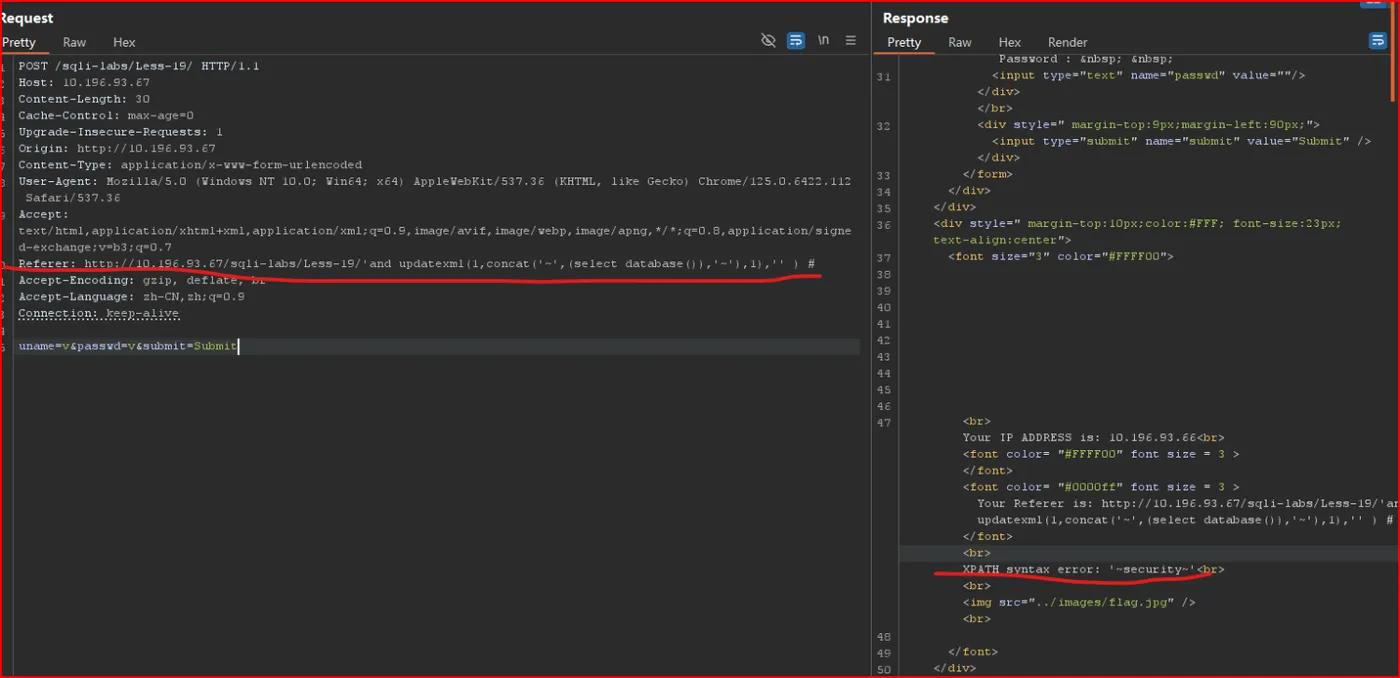Click the Accept: header name line
The image size is (1400, 678).
44,214
